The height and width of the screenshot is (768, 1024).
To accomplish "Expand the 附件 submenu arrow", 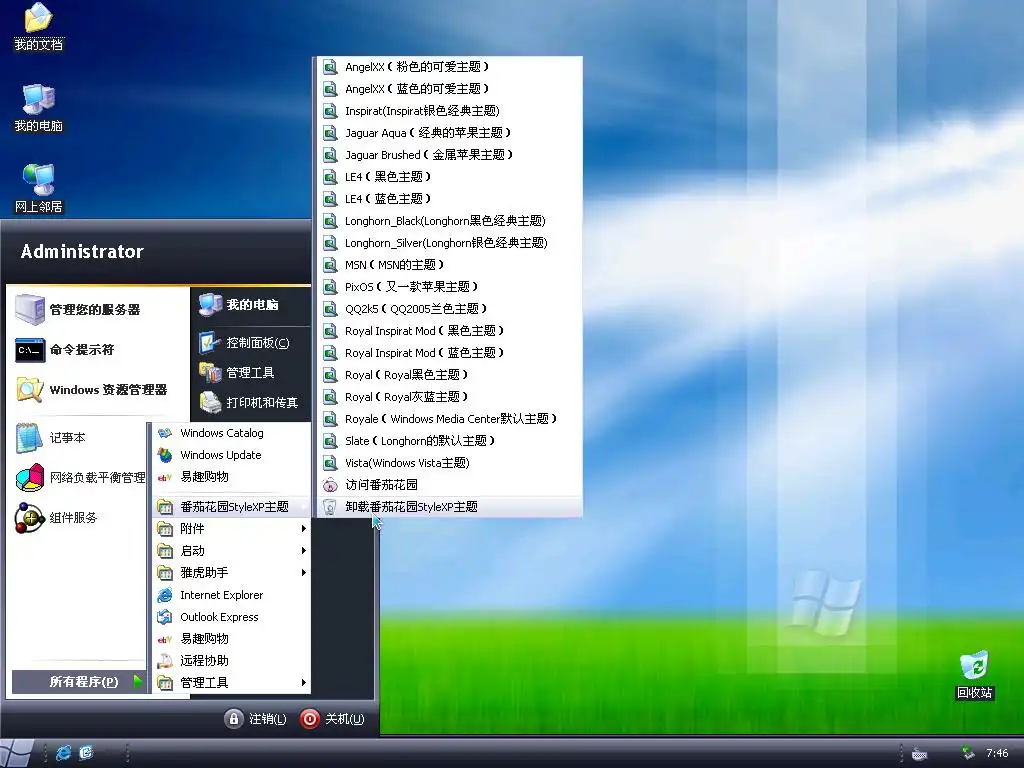I will coord(304,528).
